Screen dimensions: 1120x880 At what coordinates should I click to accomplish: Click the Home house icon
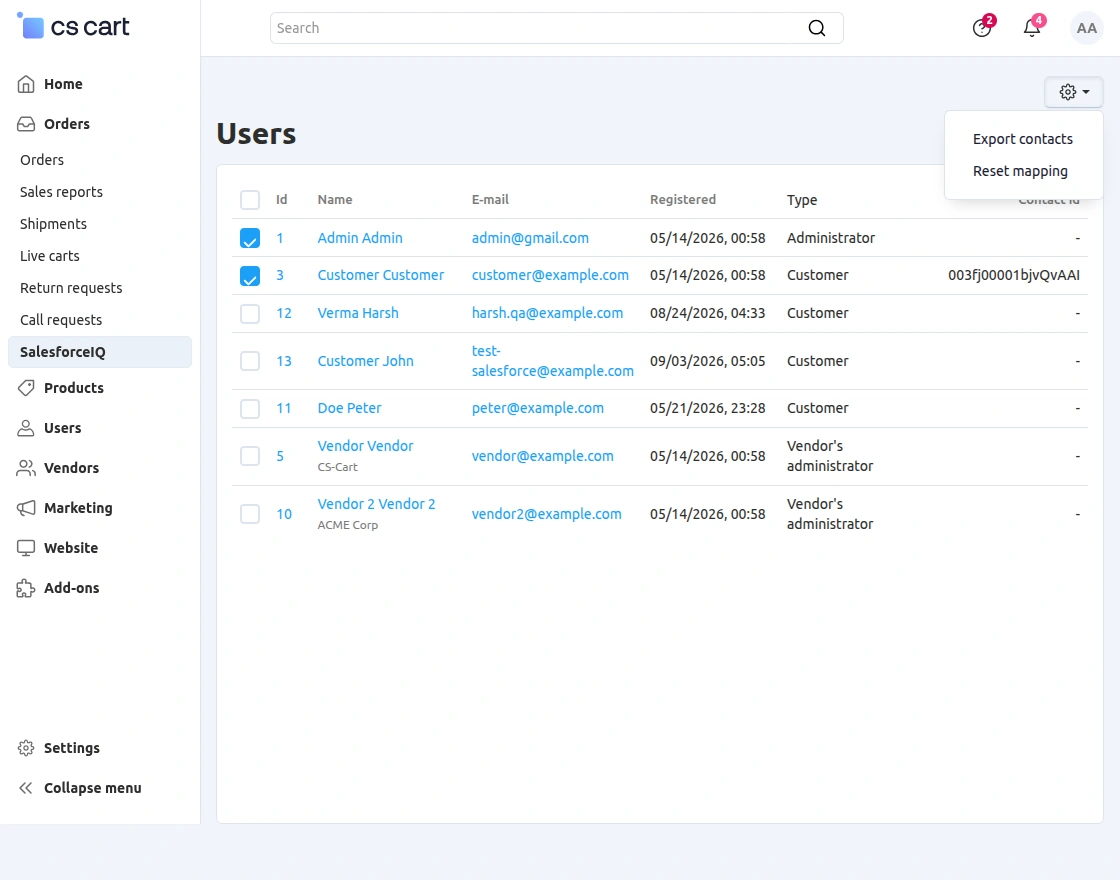(x=26, y=84)
